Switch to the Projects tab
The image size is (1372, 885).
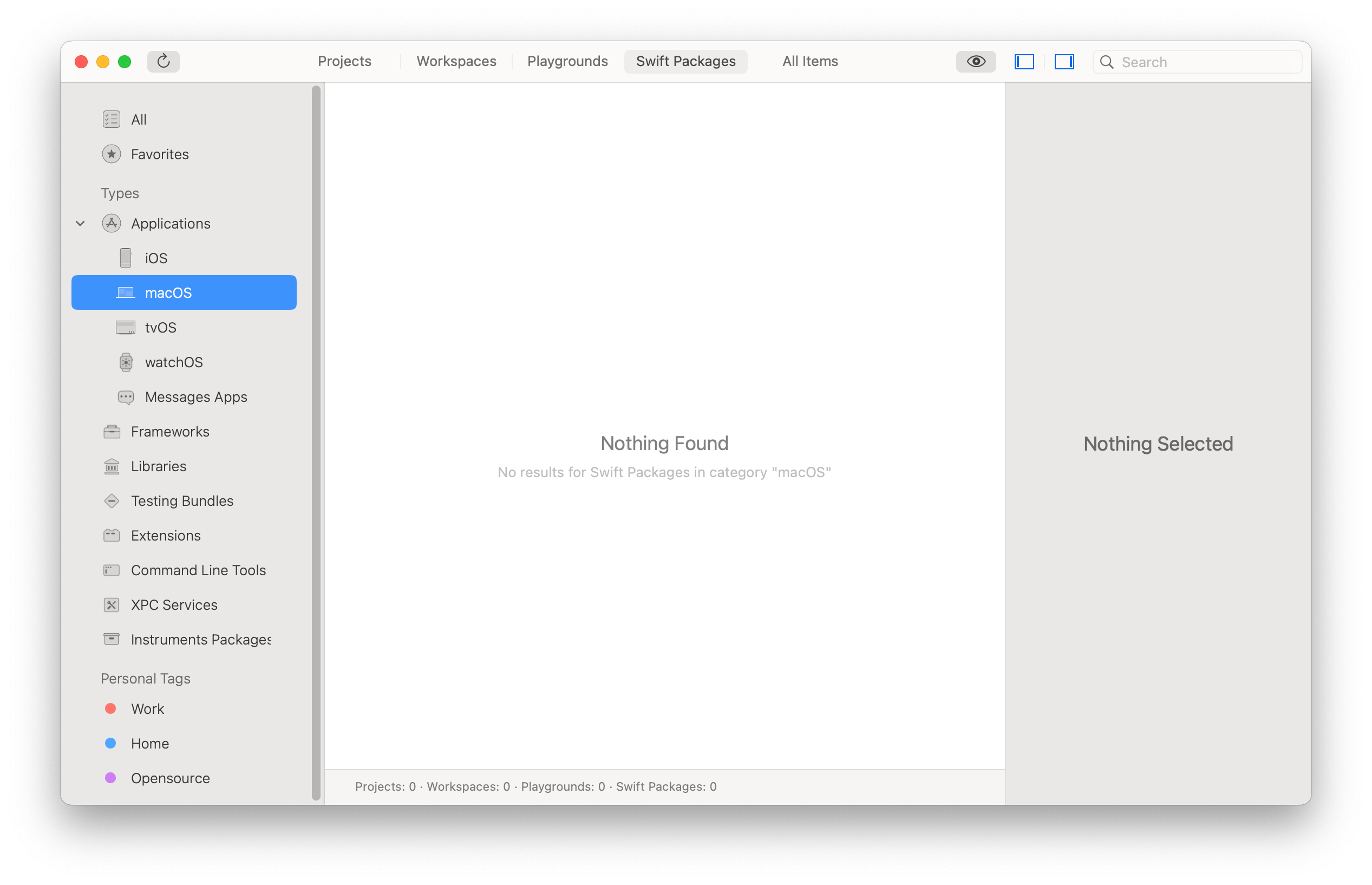[344, 62]
